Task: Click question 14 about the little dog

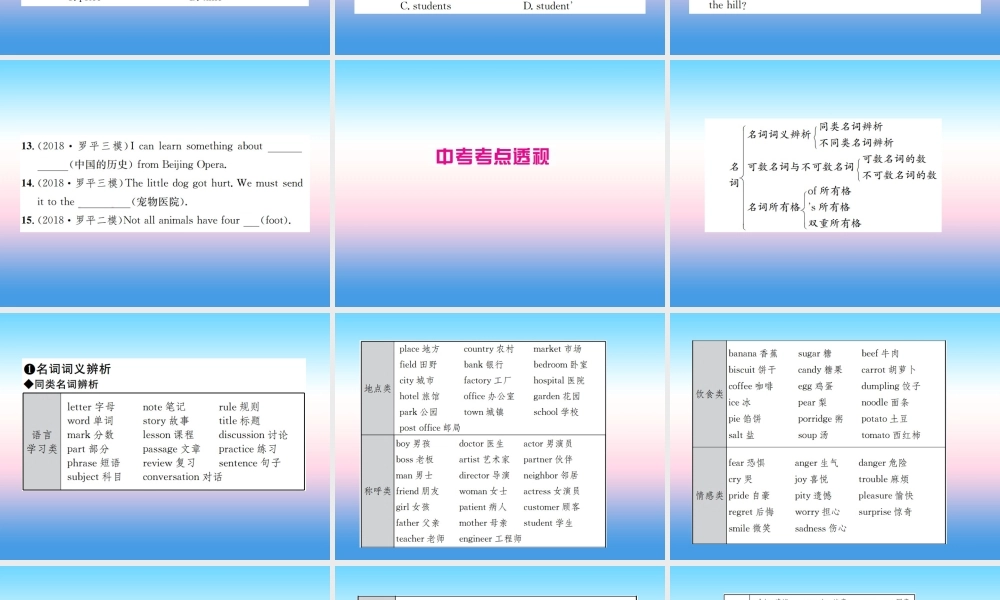Action: tap(162, 192)
